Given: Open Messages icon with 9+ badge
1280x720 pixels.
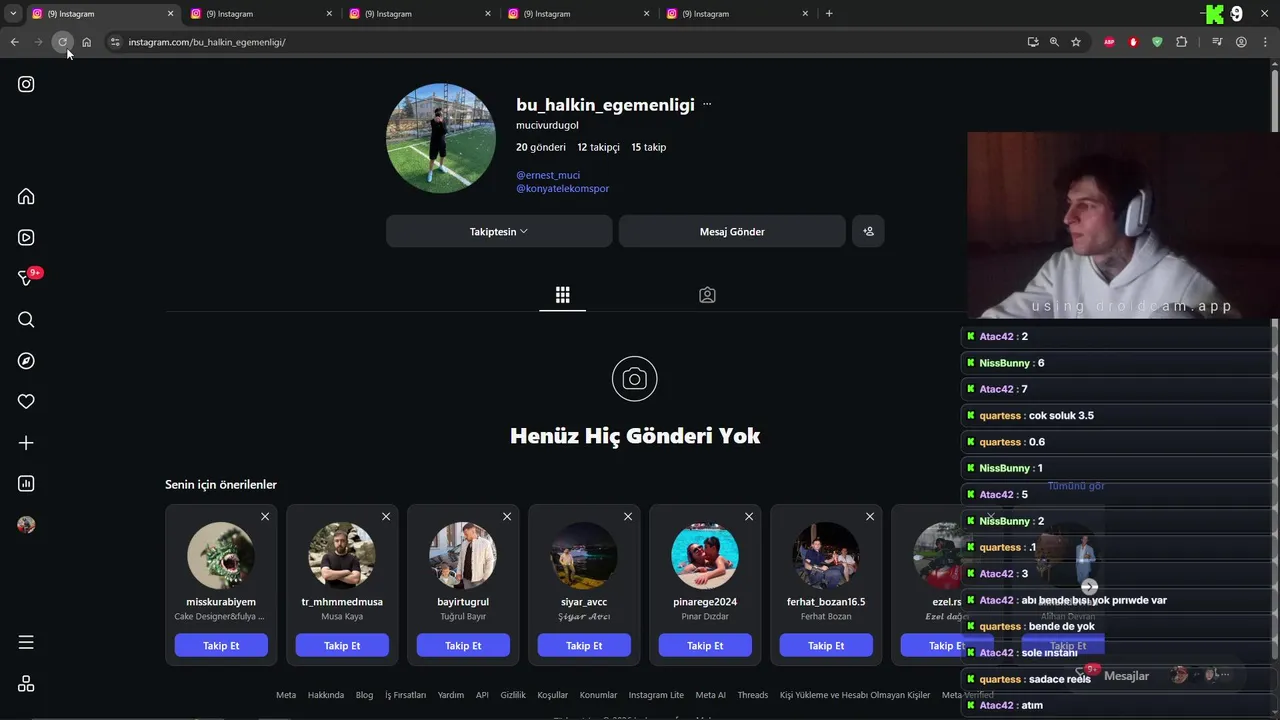Looking at the screenshot, I should pyautogui.click(x=27, y=278).
